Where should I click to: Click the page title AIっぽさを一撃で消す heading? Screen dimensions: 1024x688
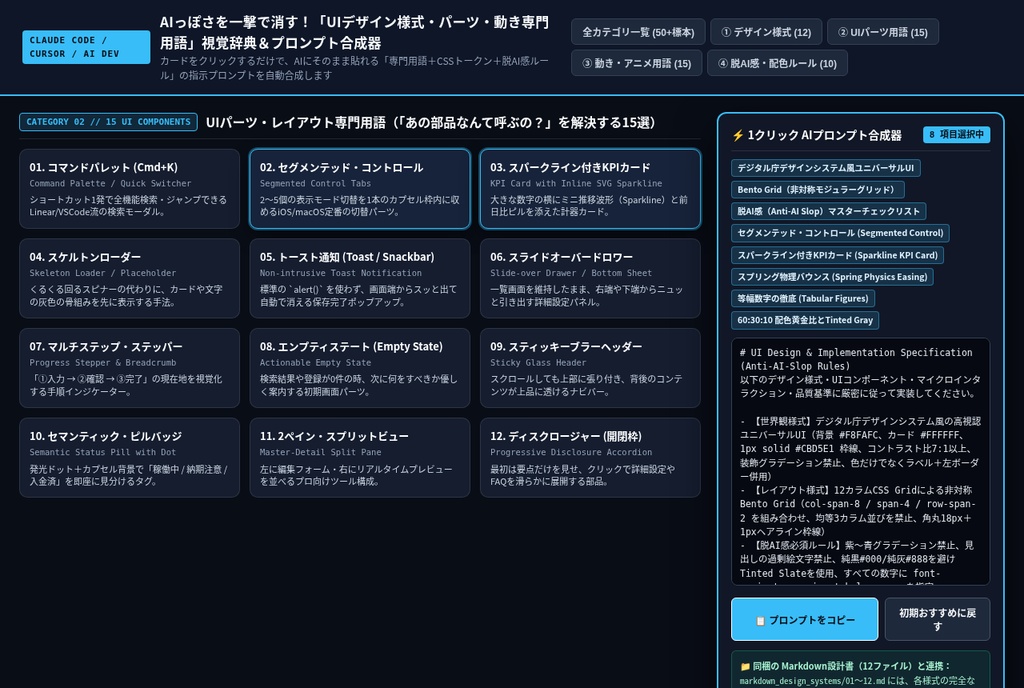click(355, 33)
